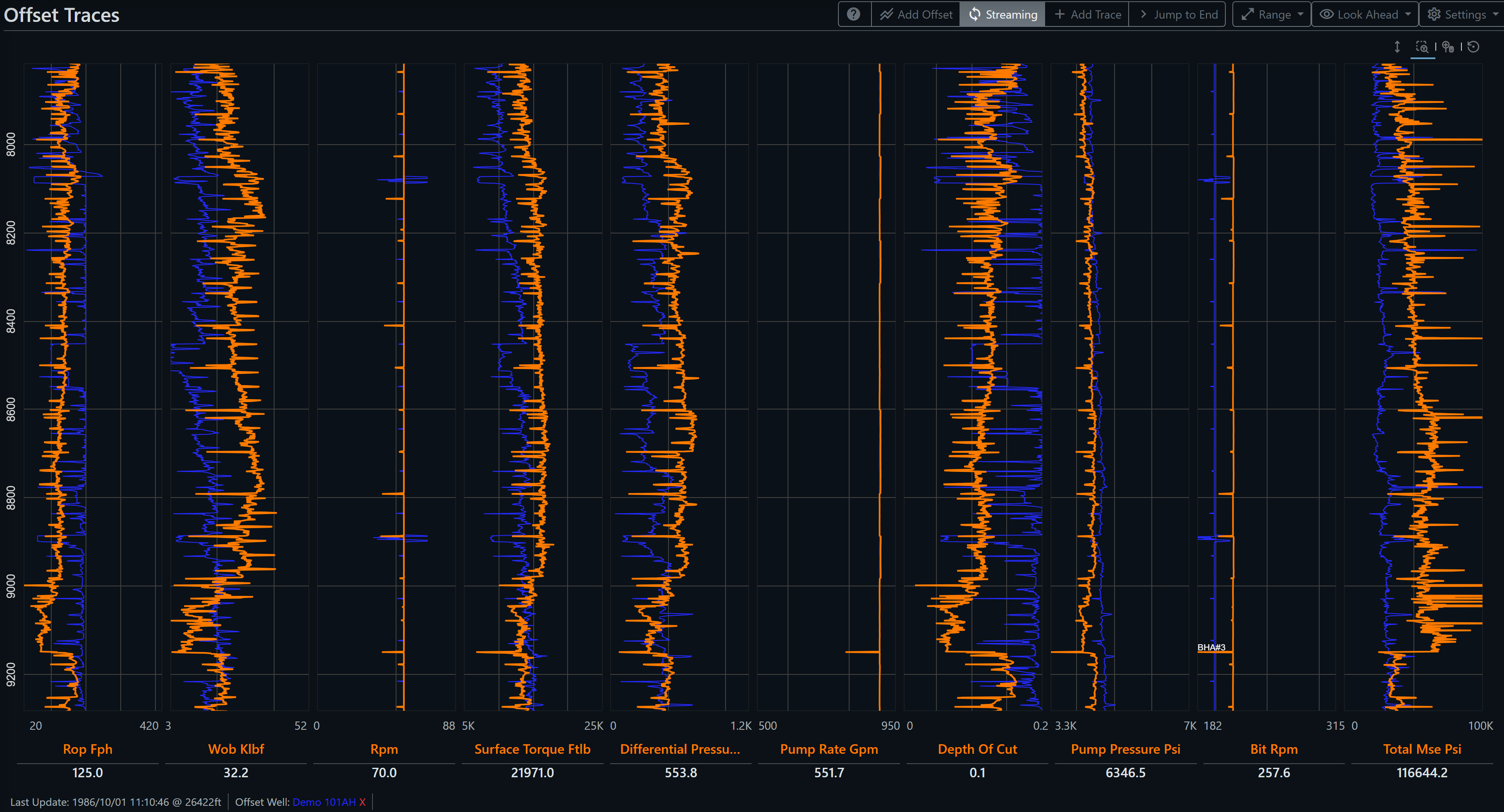Viewport: 1504px width, 812px height.
Task: Click the Offset Traces title
Action: click(61, 14)
